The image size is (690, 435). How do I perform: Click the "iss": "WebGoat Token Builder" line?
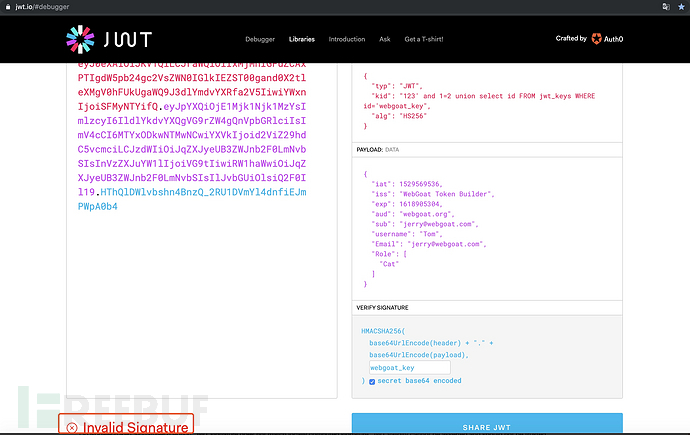coord(433,194)
